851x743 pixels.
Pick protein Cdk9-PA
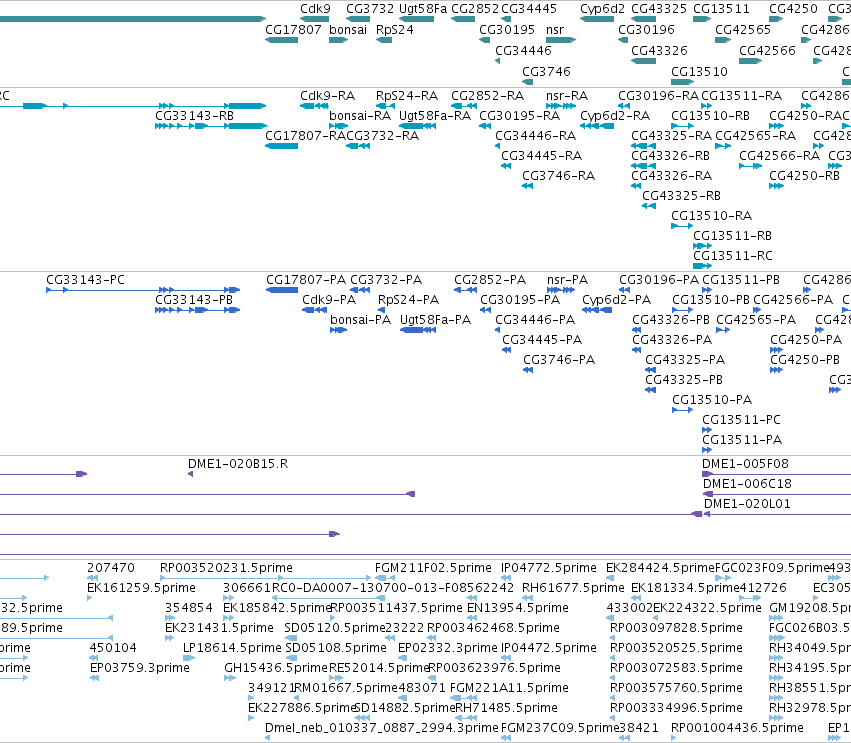pyautogui.click(x=329, y=300)
